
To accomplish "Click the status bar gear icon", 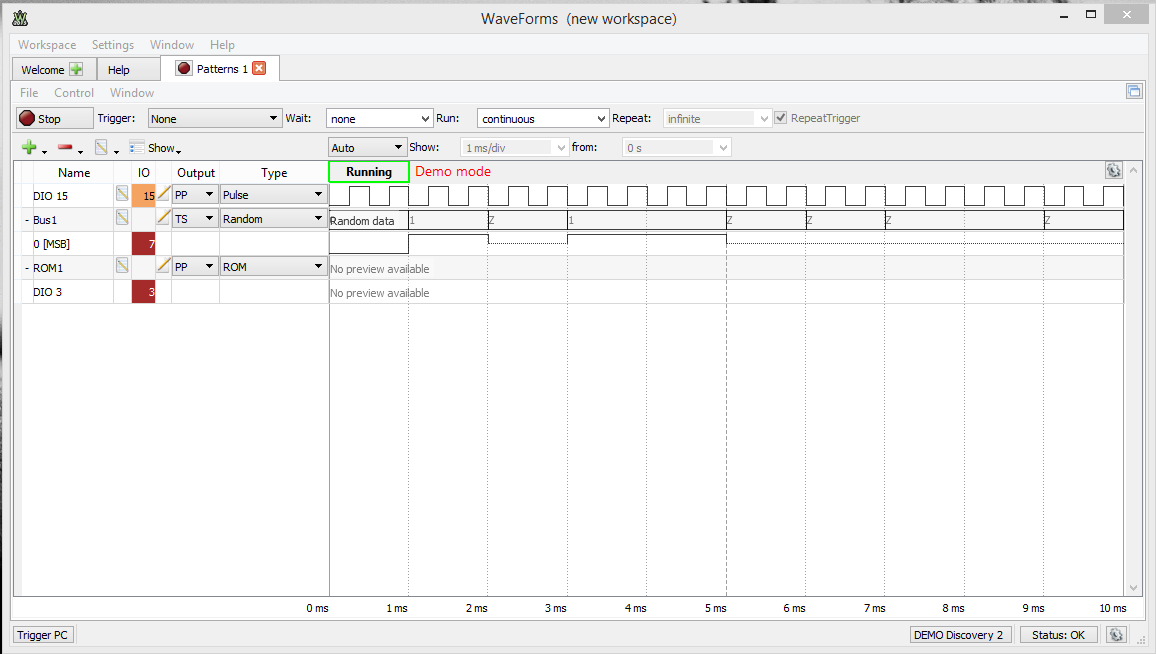I will [x=1116, y=635].
